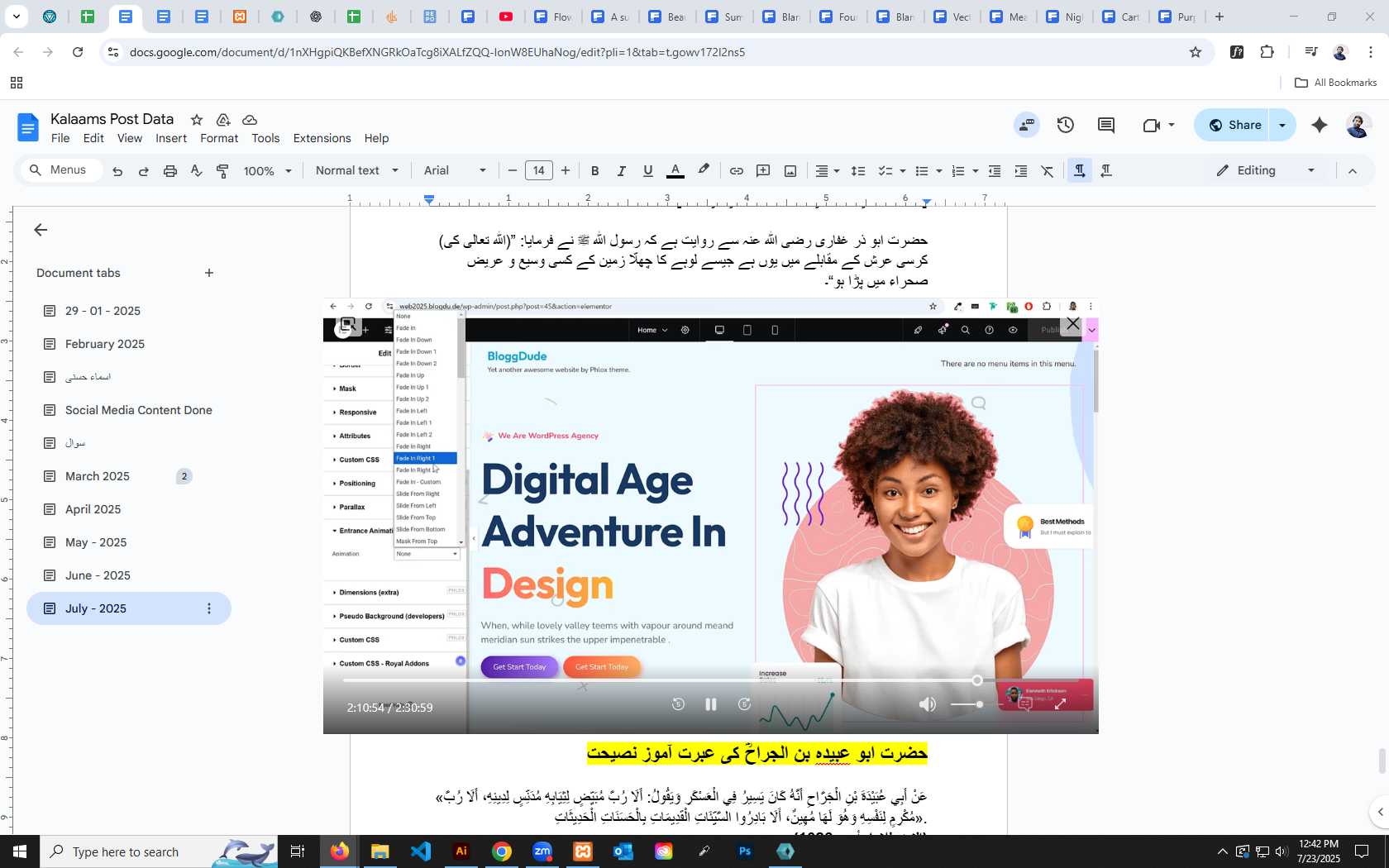Expand the checklist options arrow

pyautogui.click(x=902, y=171)
